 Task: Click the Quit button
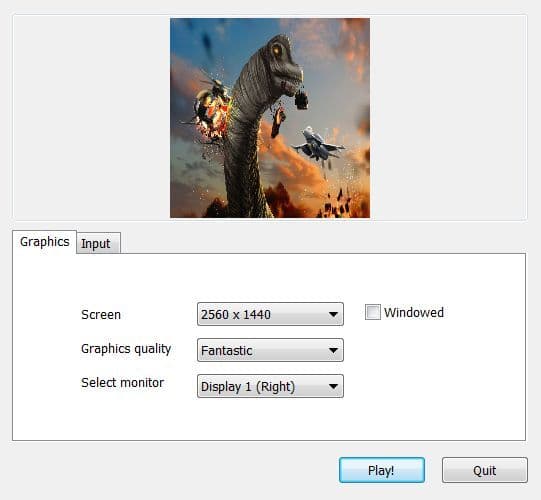484,470
